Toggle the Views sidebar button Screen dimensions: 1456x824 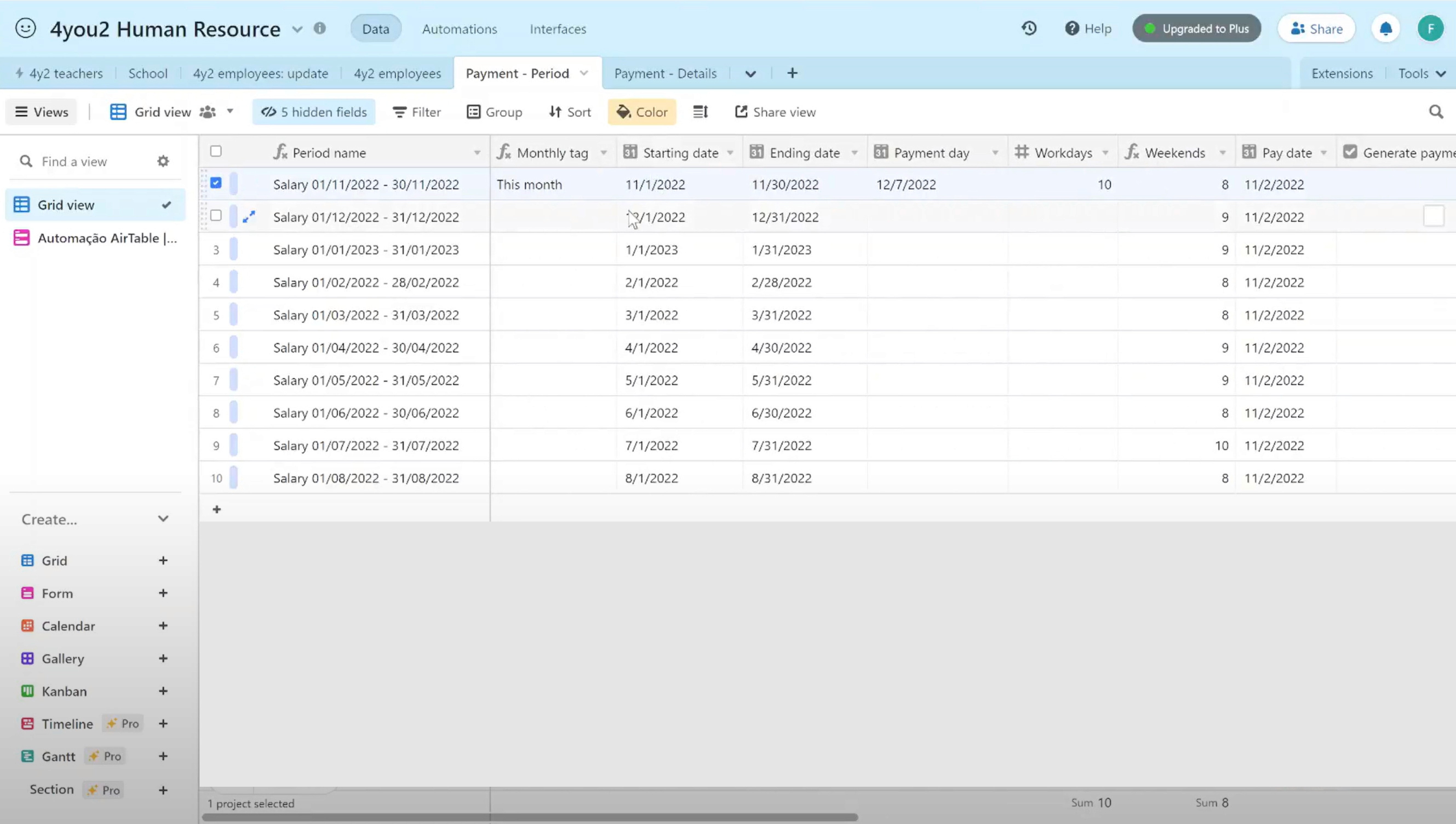tap(41, 112)
